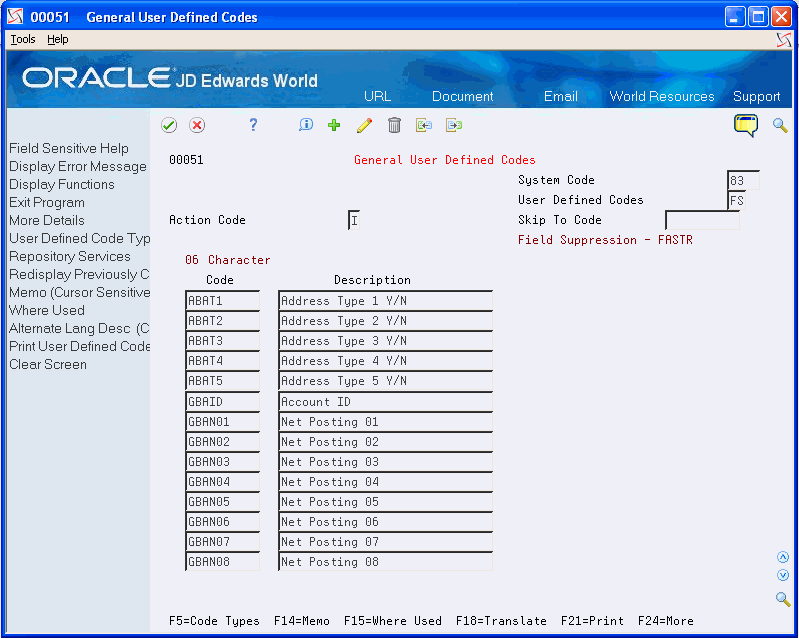Open the Document link in banner

(462, 96)
